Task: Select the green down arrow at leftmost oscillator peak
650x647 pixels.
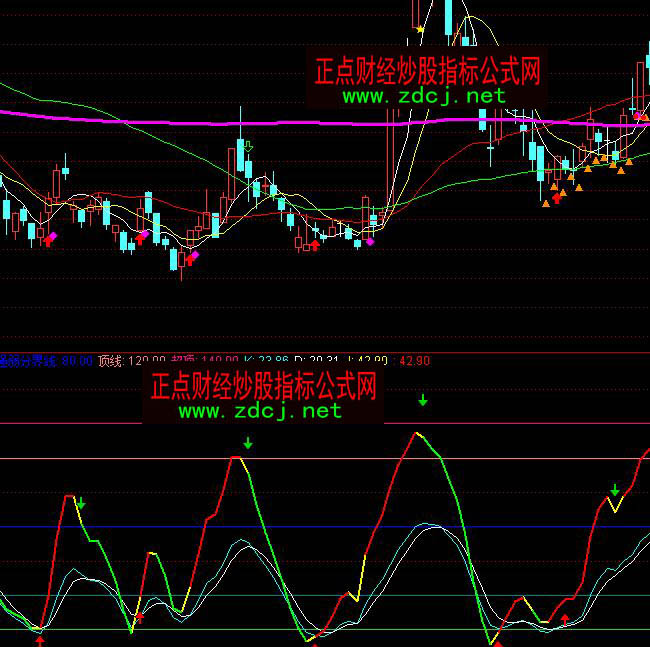Action: pos(81,504)
